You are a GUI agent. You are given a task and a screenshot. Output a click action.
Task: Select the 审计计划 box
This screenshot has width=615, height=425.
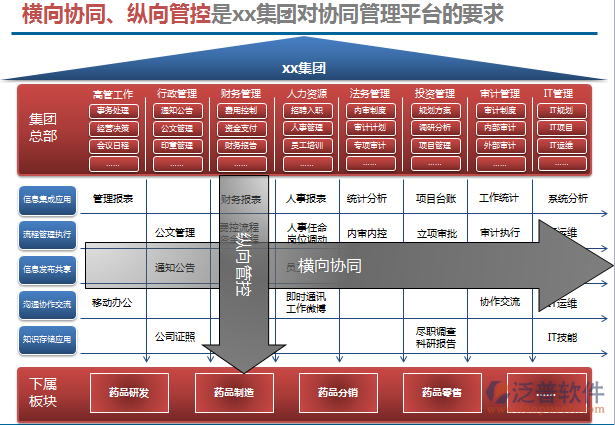(371, 128)
